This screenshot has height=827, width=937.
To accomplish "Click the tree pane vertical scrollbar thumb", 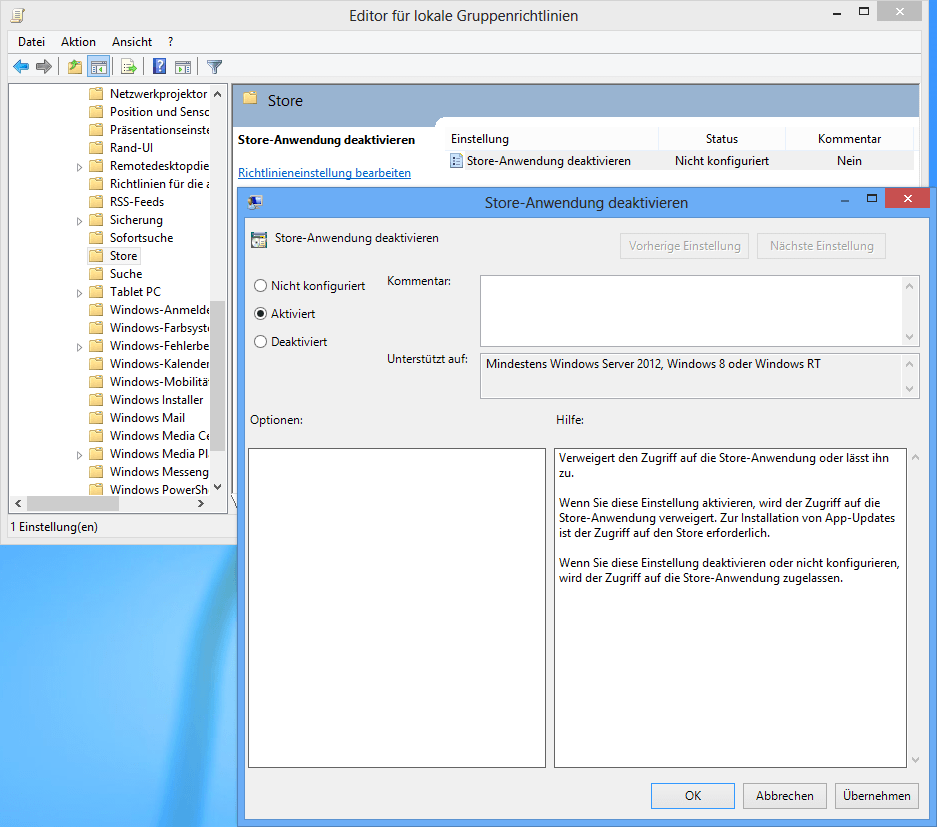I will 218,375.
